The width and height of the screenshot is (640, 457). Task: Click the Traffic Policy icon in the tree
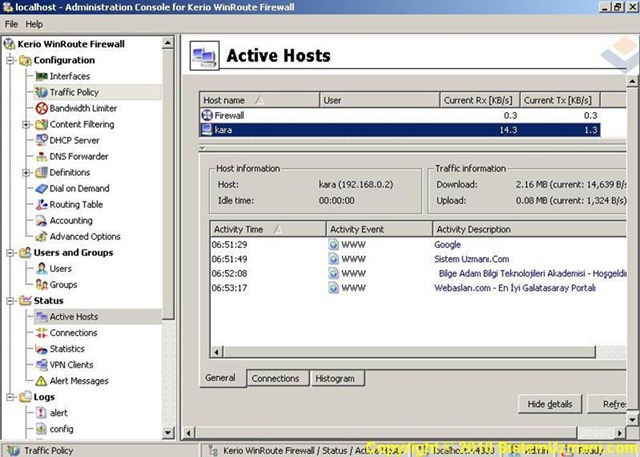41,92
